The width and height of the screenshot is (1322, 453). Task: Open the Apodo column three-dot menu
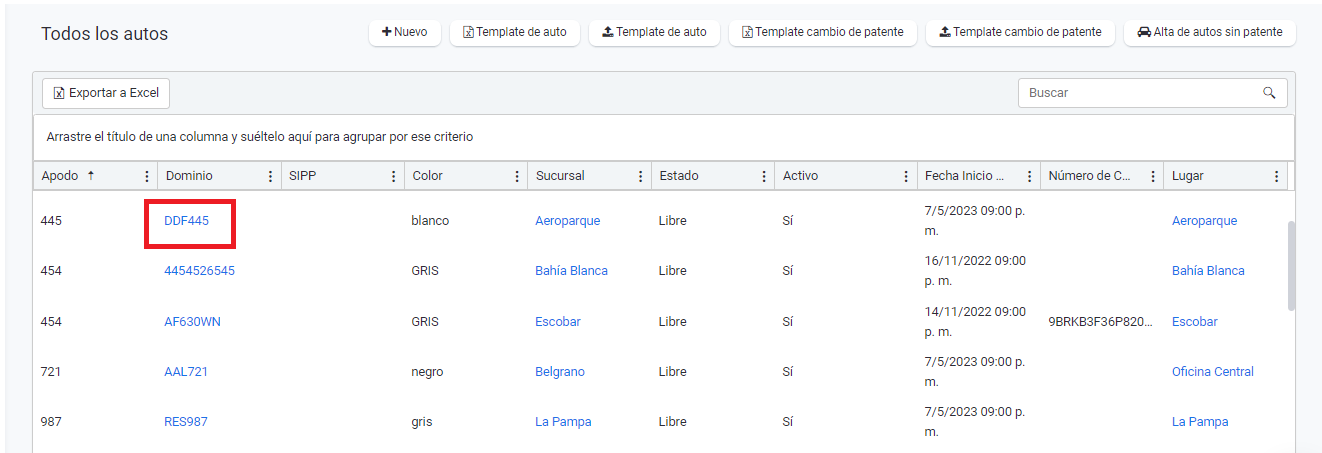[147, 176]
